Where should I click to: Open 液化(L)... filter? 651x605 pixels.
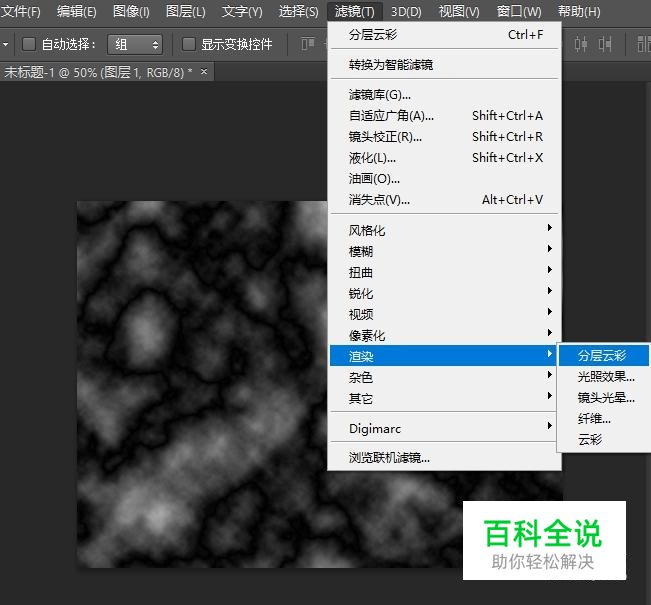point(445,158)
